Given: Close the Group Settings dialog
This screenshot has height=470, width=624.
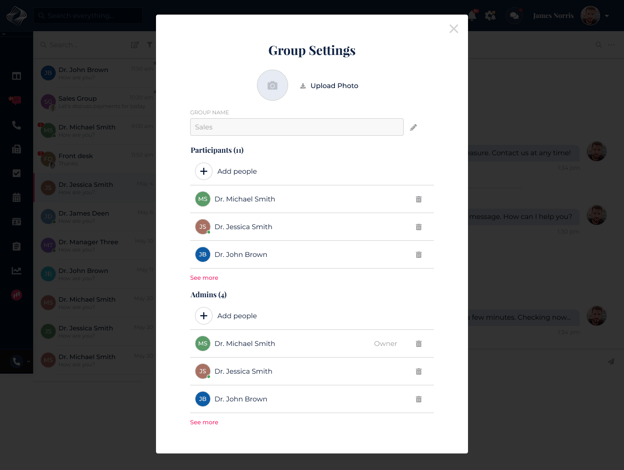Looking at the screenshot, I should pyautogui.click(x=453, y=29).
